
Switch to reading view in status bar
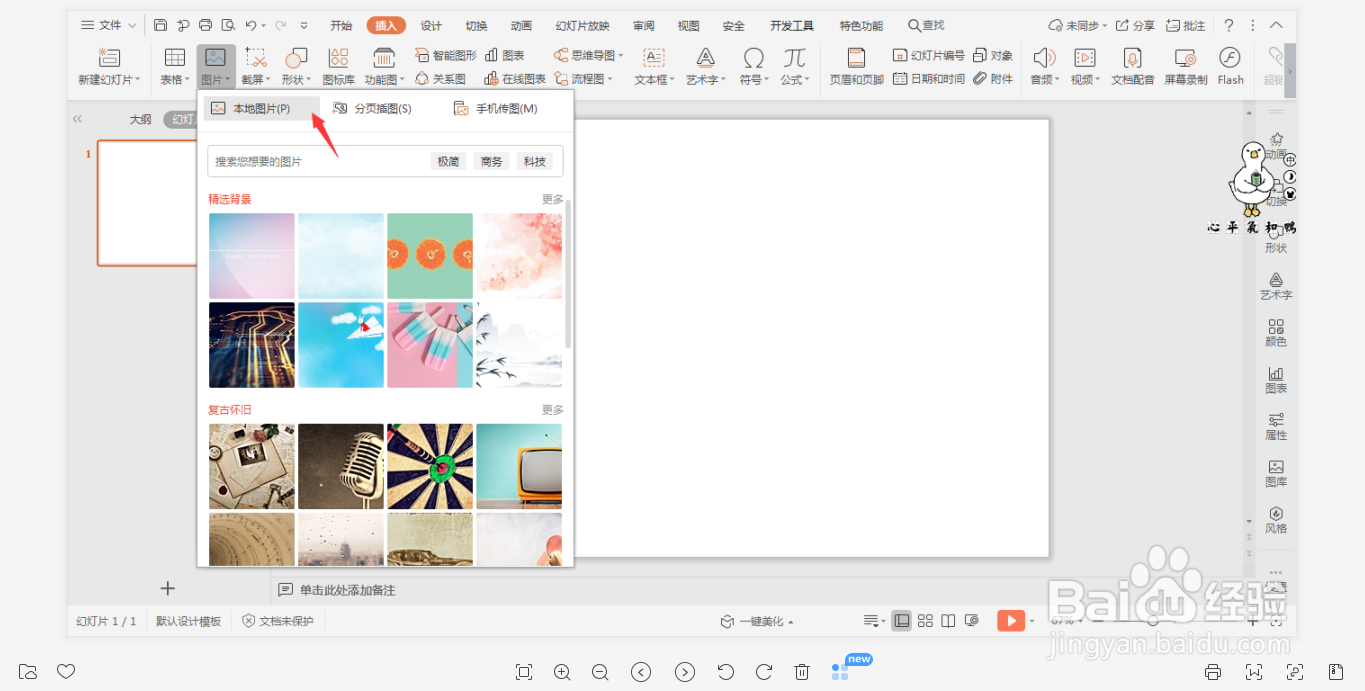[x=948, y=621]
